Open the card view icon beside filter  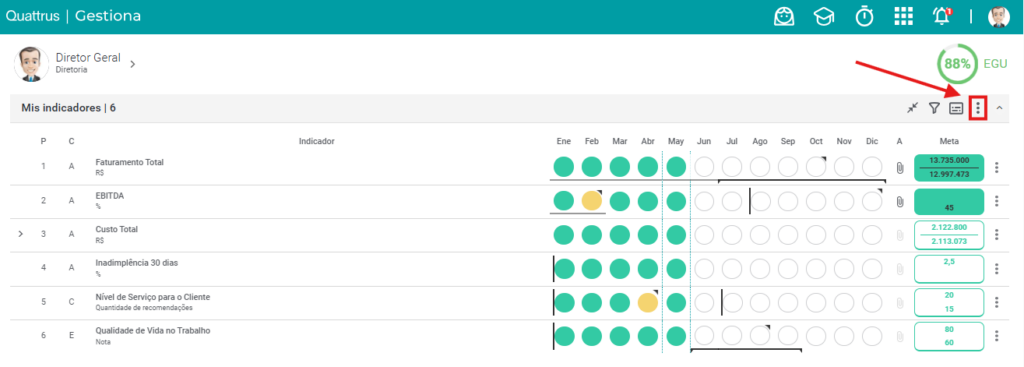(956, 108)
